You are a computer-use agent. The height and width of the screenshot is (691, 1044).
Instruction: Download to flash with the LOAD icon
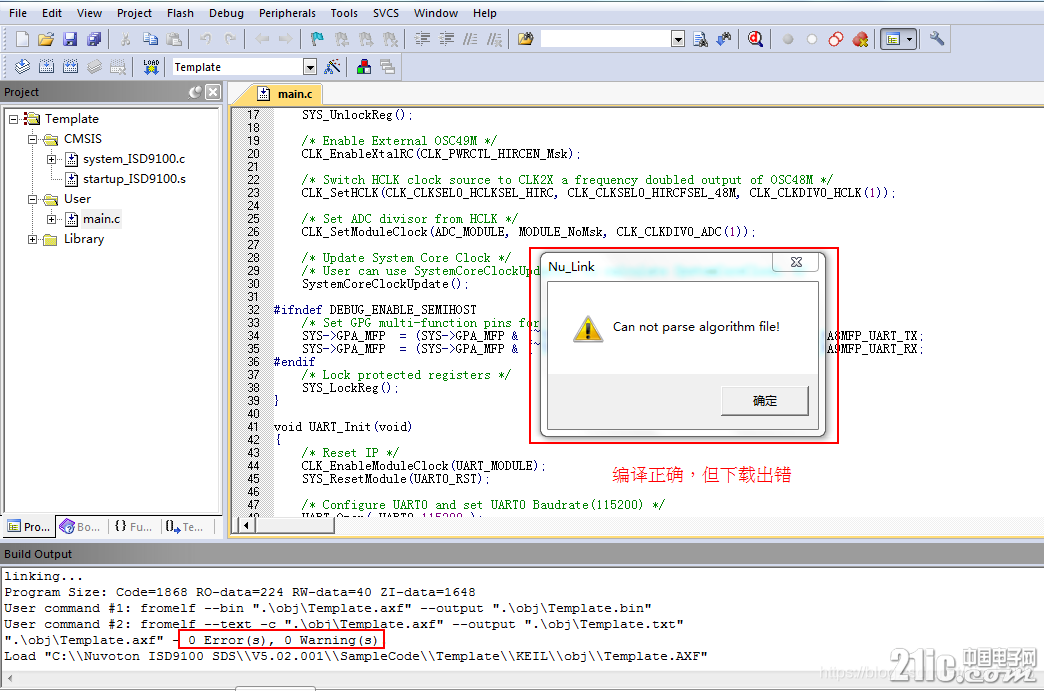(x=151, y=67)
